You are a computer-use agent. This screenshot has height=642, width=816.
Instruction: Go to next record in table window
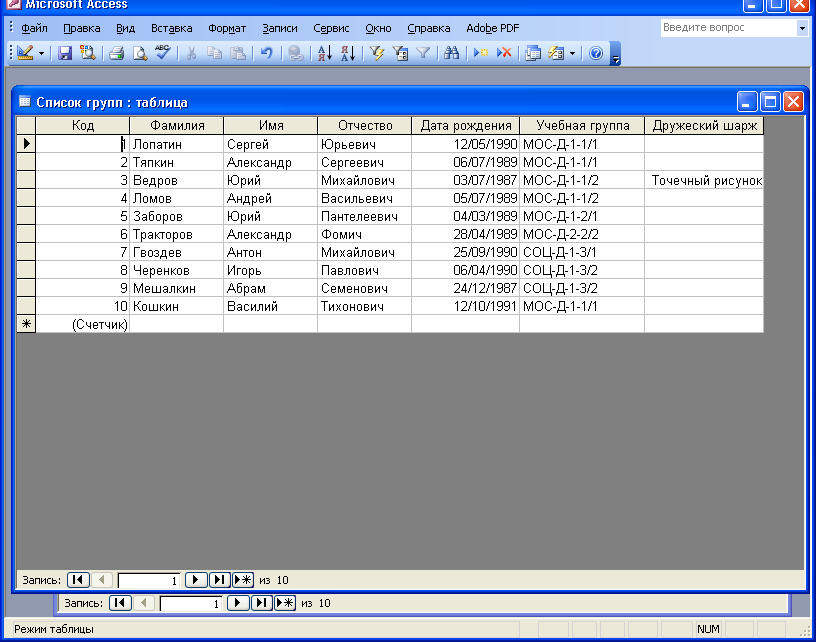tap(196, 580)
